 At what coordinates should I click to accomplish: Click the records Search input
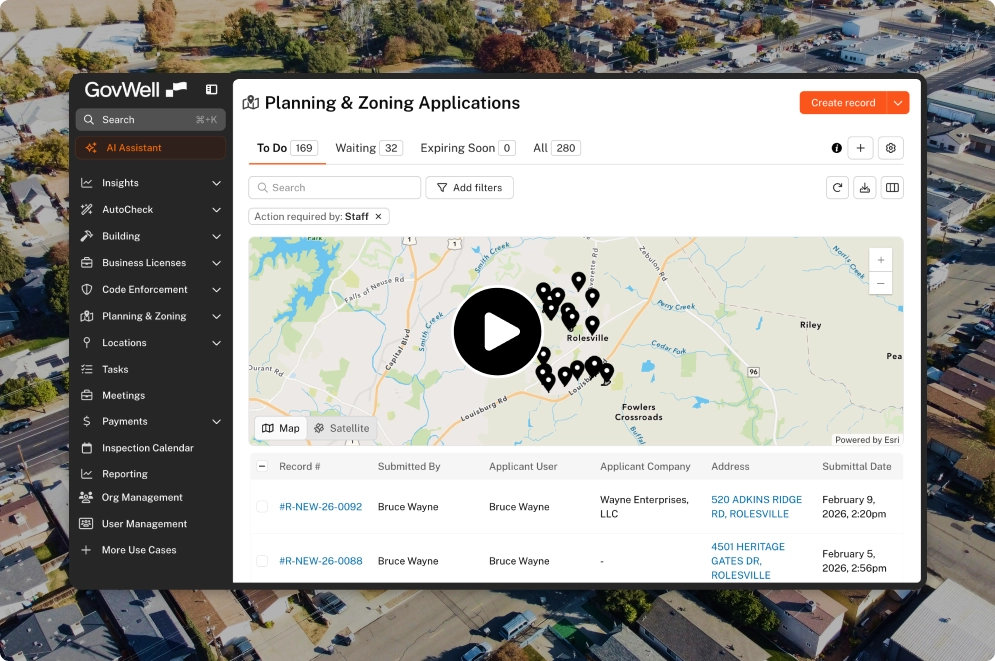click(334, 188)
